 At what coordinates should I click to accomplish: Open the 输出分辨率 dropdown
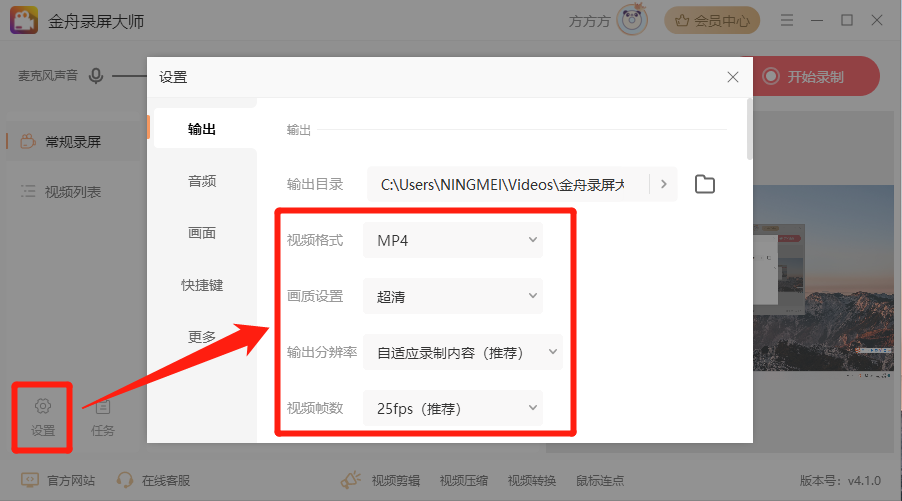tap(463, 352)
